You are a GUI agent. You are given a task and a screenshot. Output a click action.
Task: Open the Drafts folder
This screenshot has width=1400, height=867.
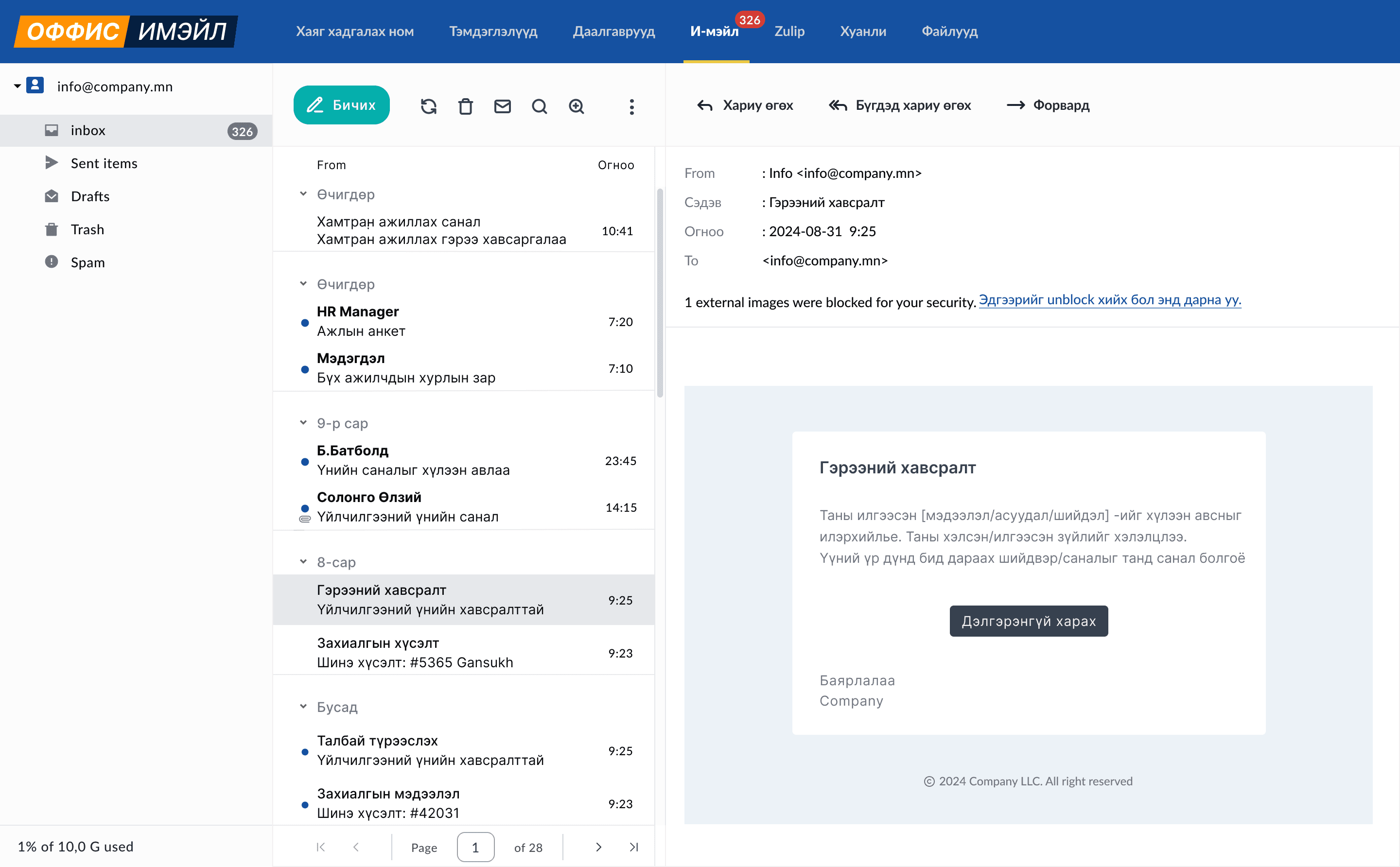pyautogui.click(x=136, y=196)
